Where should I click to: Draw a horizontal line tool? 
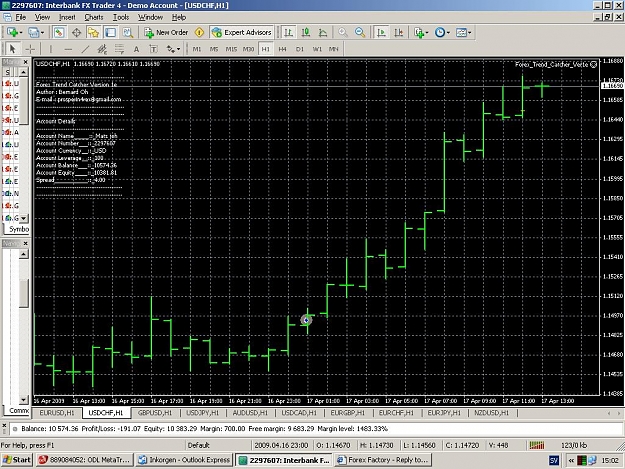[x=68, y=49]
